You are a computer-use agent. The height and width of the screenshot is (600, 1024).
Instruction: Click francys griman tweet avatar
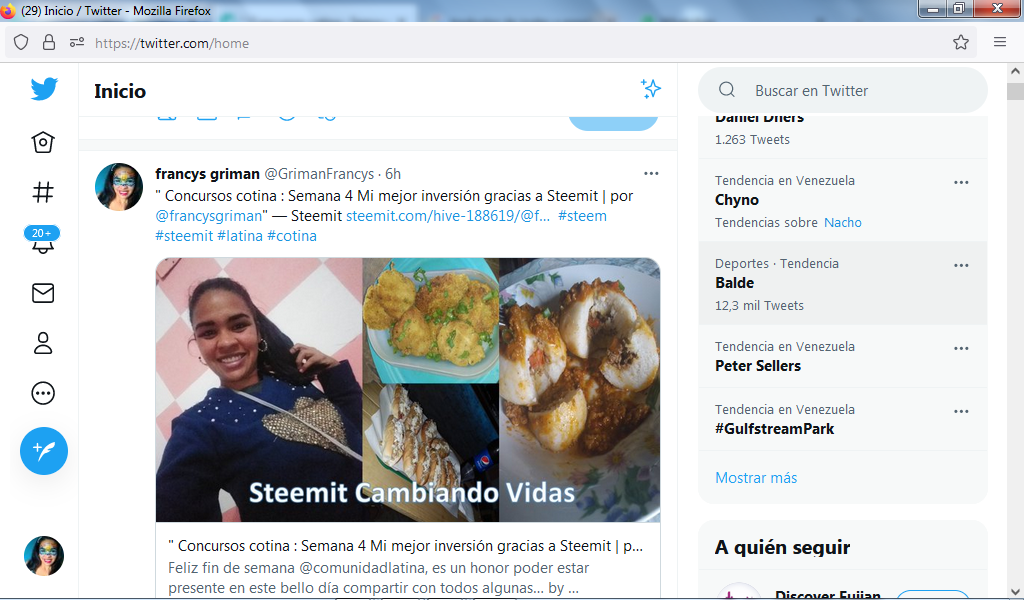pos(119,187)
